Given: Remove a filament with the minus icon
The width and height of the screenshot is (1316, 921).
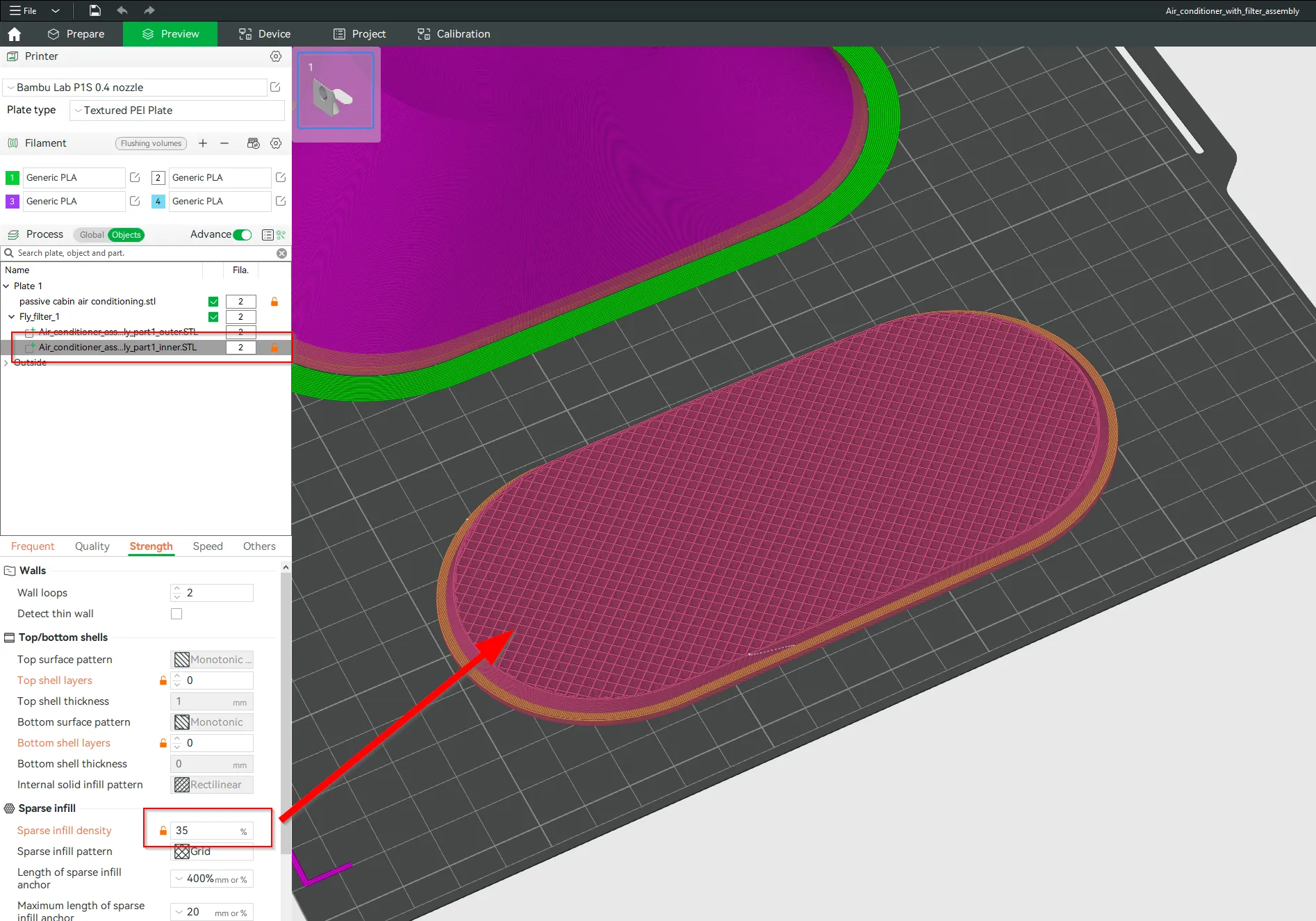Looking at the screenshot, I should 224,143.
